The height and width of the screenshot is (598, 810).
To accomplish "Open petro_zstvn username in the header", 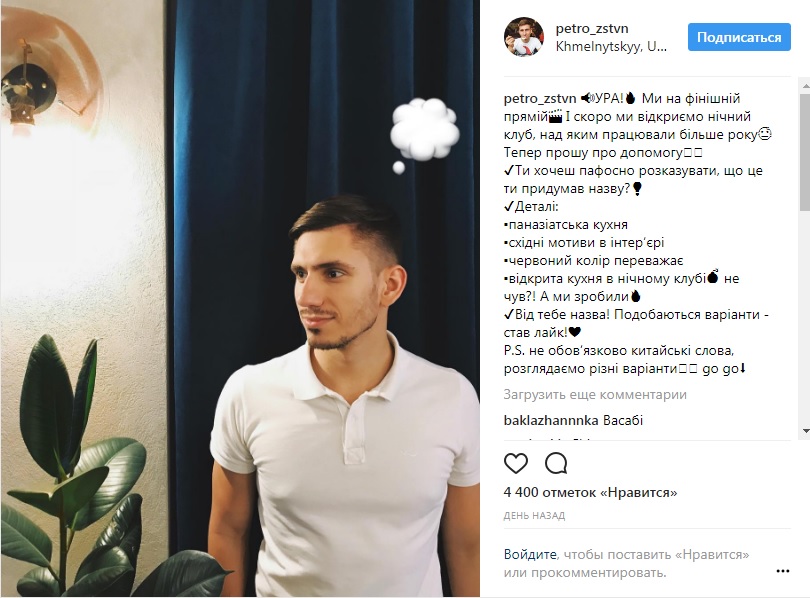I will [x=591, y=28].
